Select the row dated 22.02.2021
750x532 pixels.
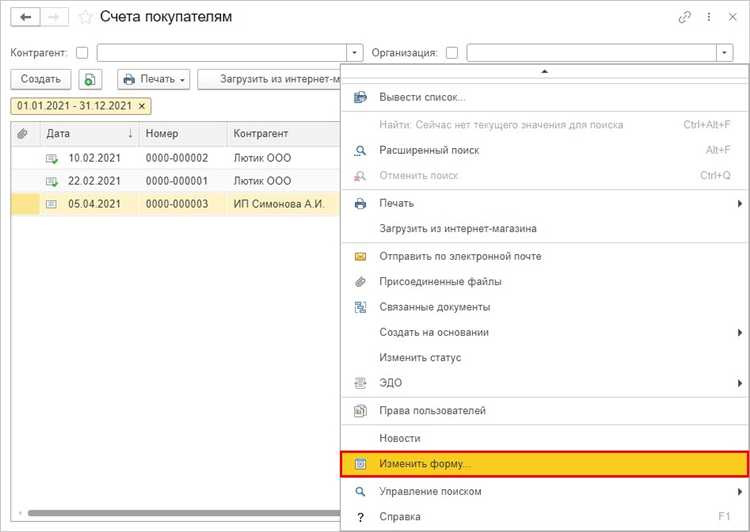[x=175, y=181]
